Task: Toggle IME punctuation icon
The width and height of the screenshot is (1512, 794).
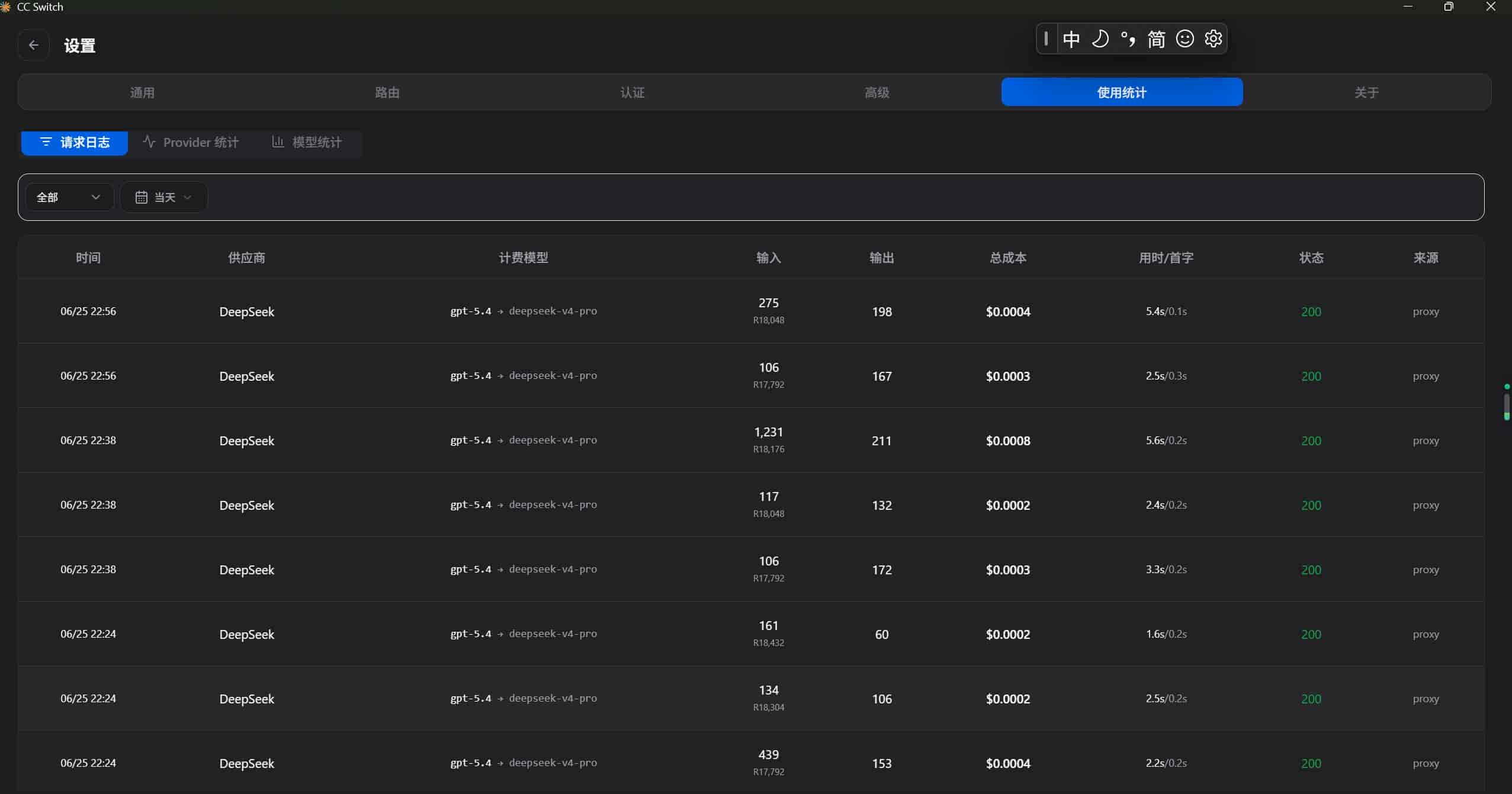Action: coord(1128,39)
